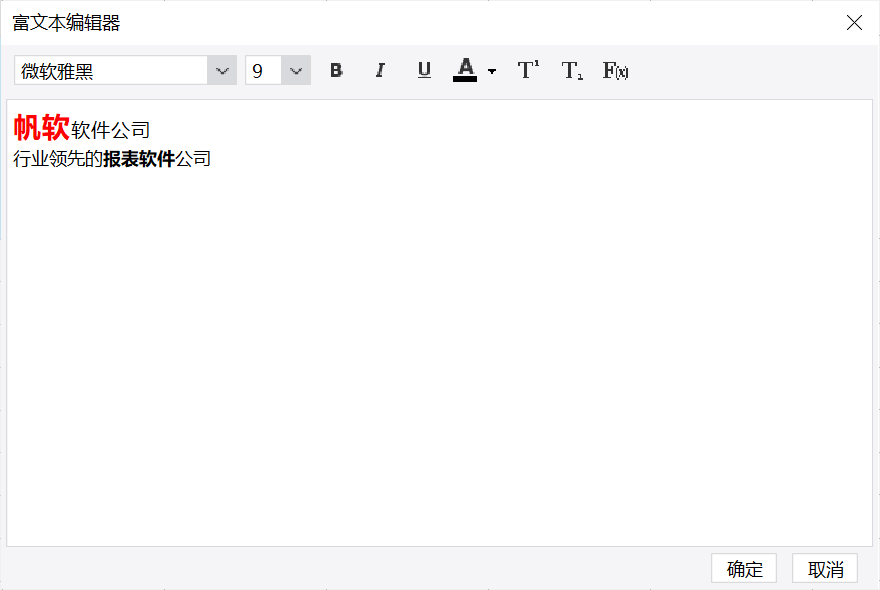Click the 微软雅黑 font name field
Screen dimensions: 880x590
(x=111, y=71)
